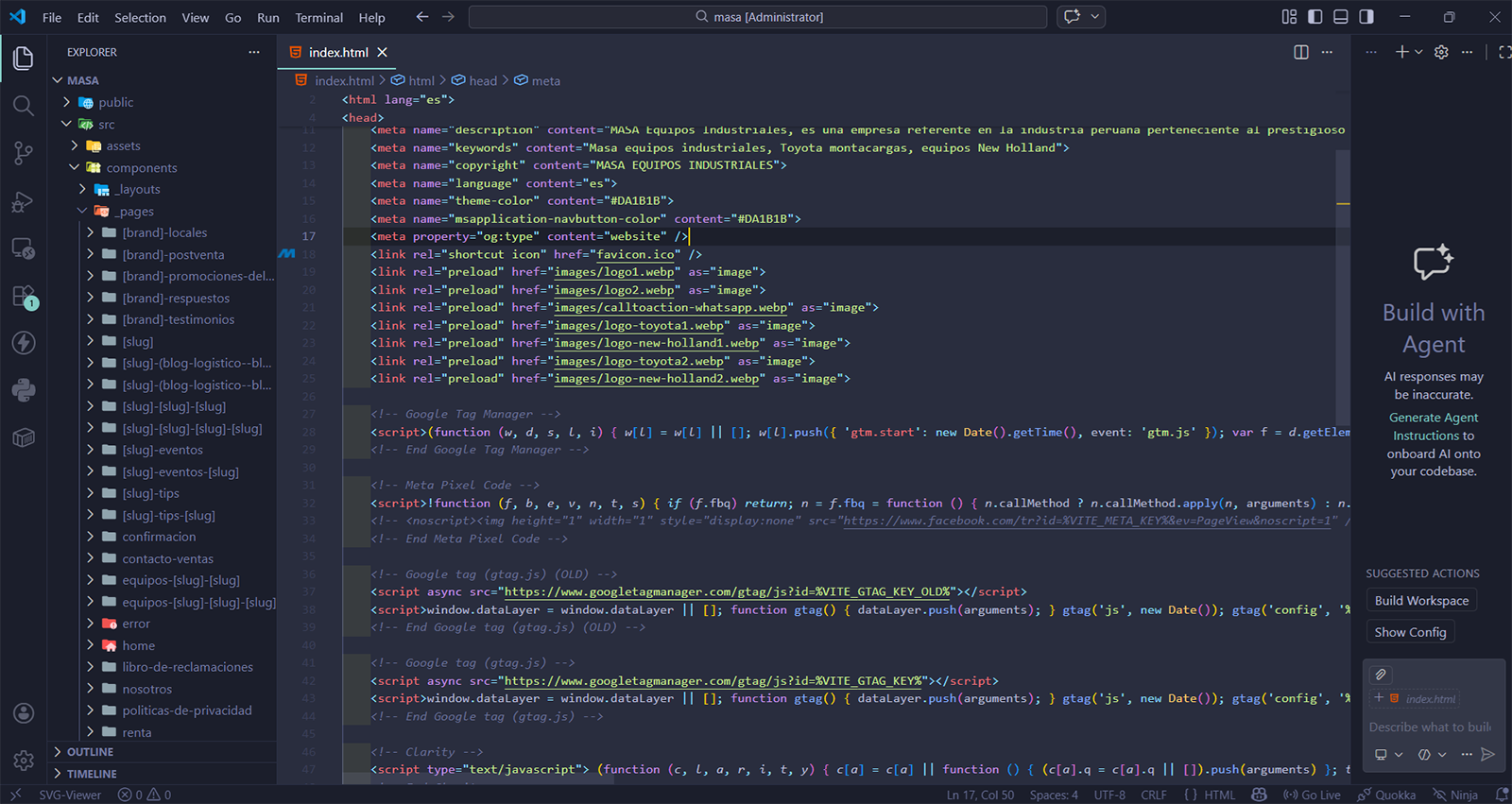Open editor more actions ellipsis
Viewport: 1512px width, 804px height.
click(1328, 52)
